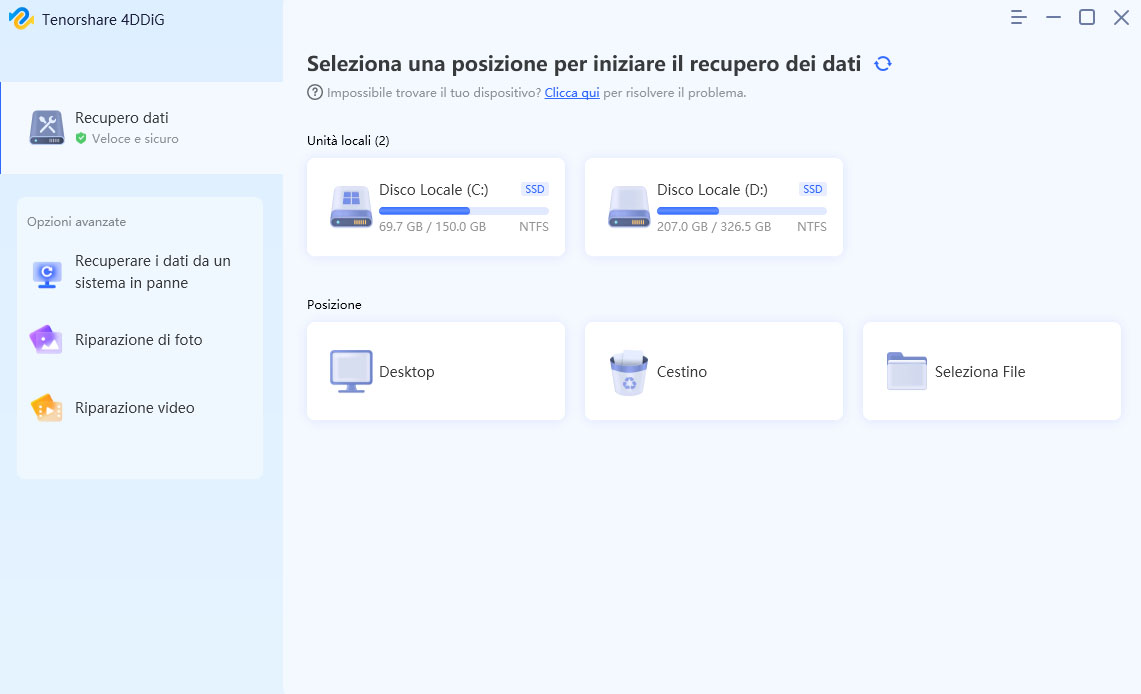
Task: Select the Recupero dati sidebar tab
Action: click(141, 128)
